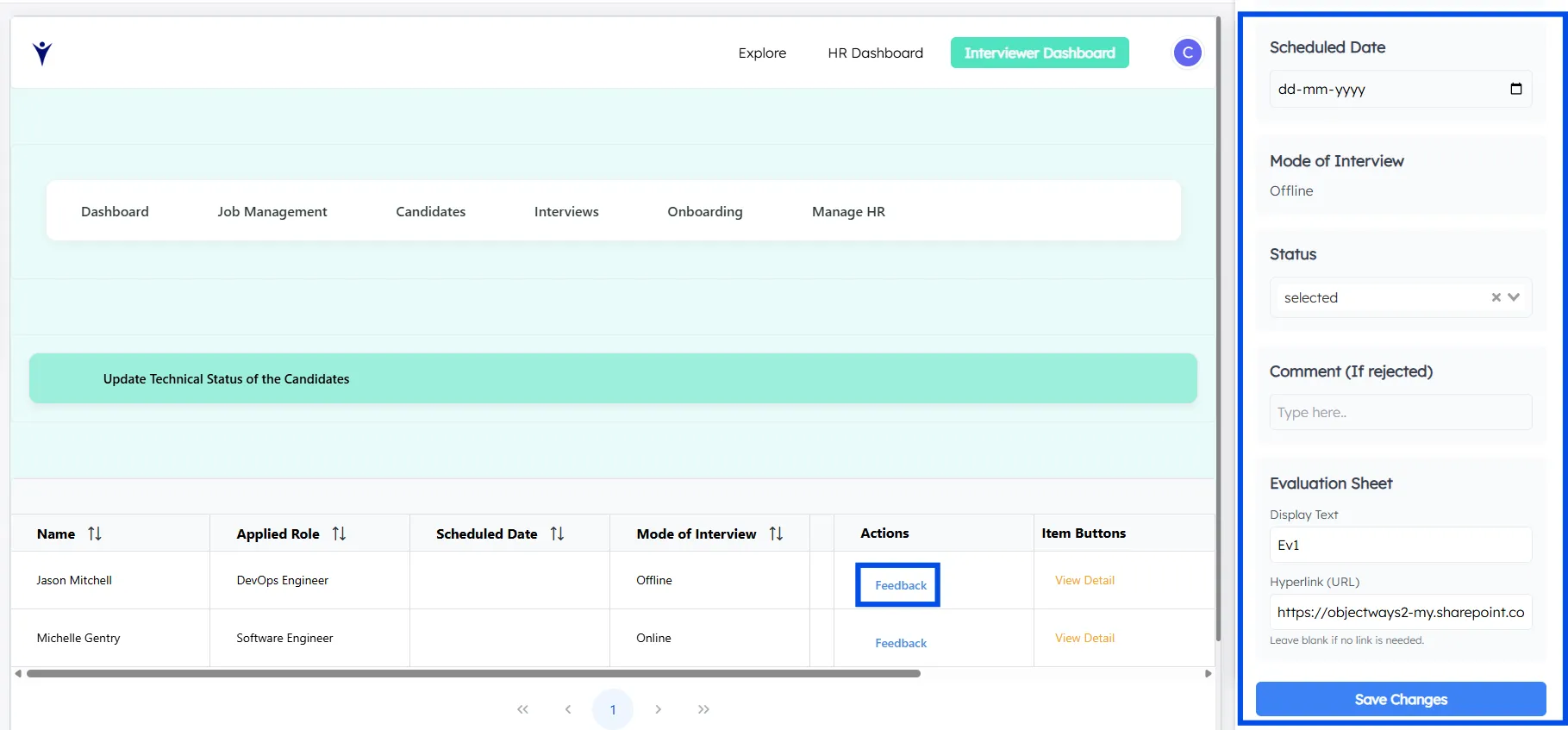Viewport: 1568px width, 730px height.
Task: Click the company logo icon
Action: tap(42, 53)
